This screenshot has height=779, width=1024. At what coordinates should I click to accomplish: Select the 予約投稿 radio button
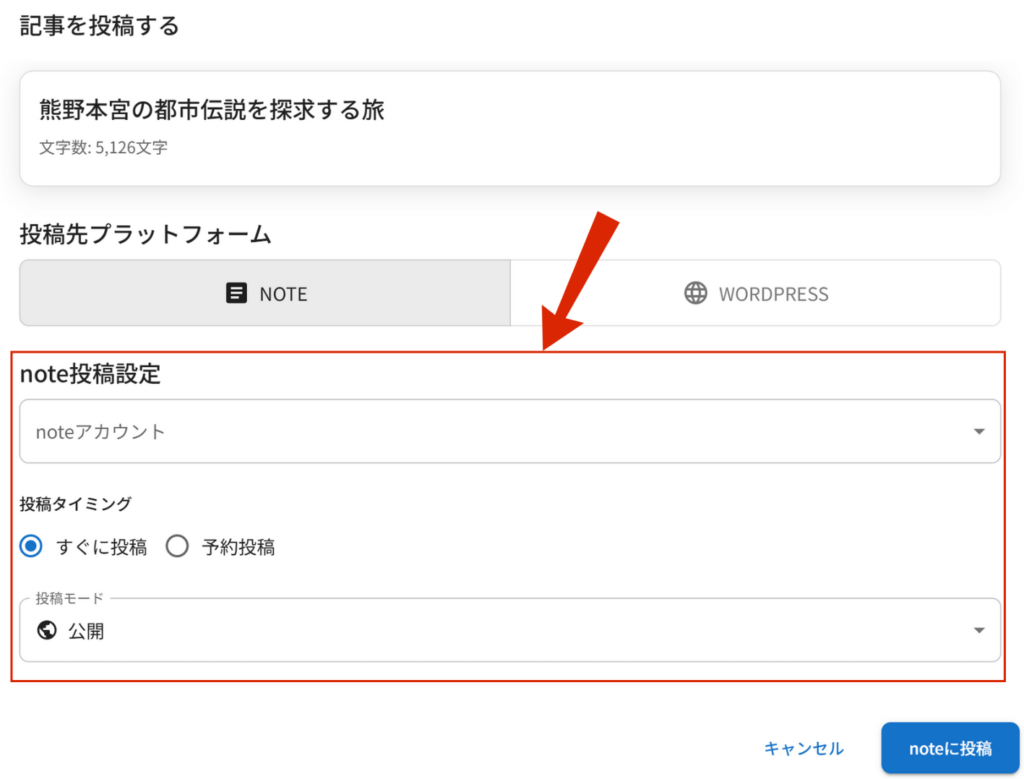pyautogui.click(x=177, y=547)
